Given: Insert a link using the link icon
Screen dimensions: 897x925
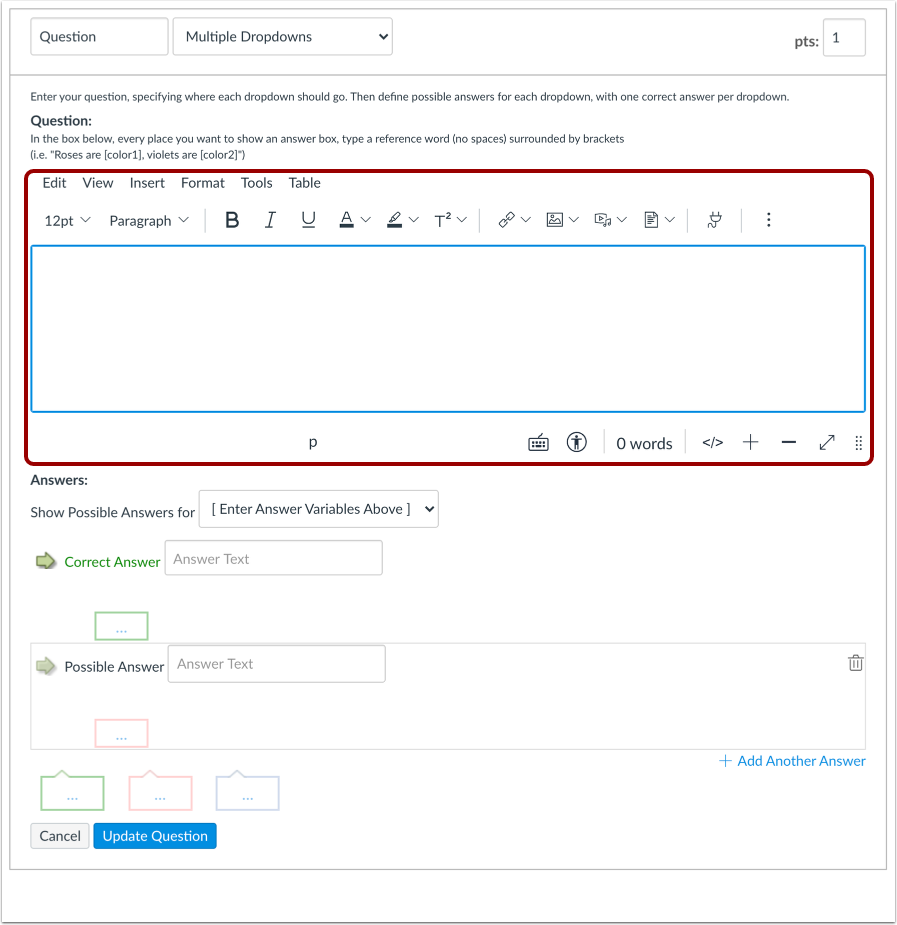Looking at the screenshot, I should click(x=506, y=219).
